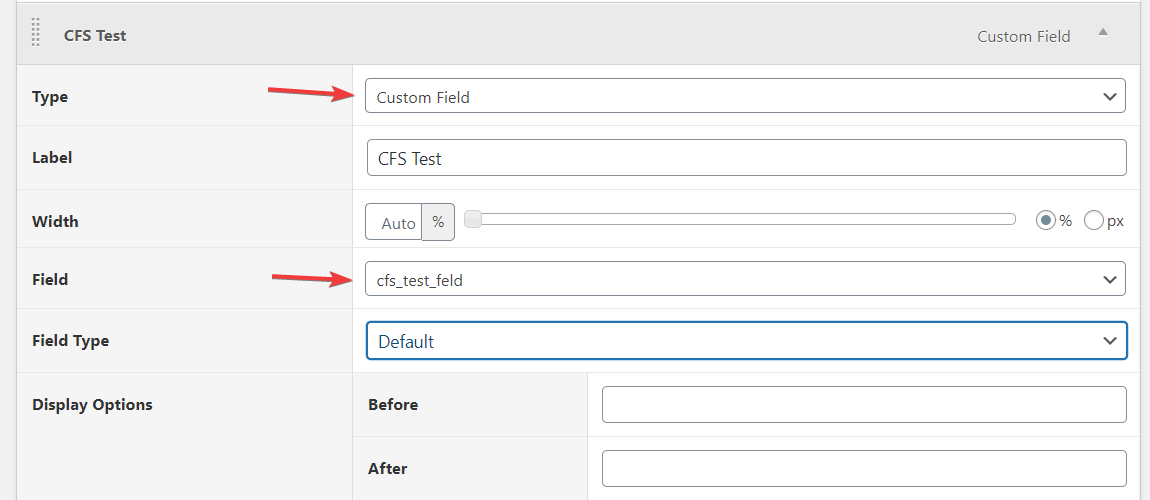
Task: Open the Field dropdown showing cfs_test_feld
Action: coord(745,279)
